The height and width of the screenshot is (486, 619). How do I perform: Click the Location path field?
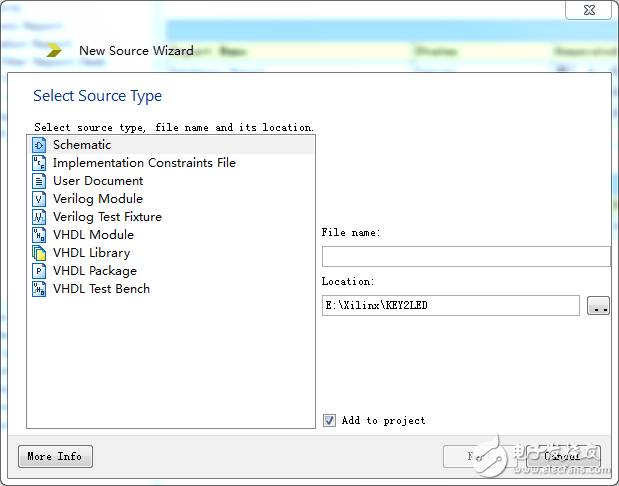coord(450,306)
